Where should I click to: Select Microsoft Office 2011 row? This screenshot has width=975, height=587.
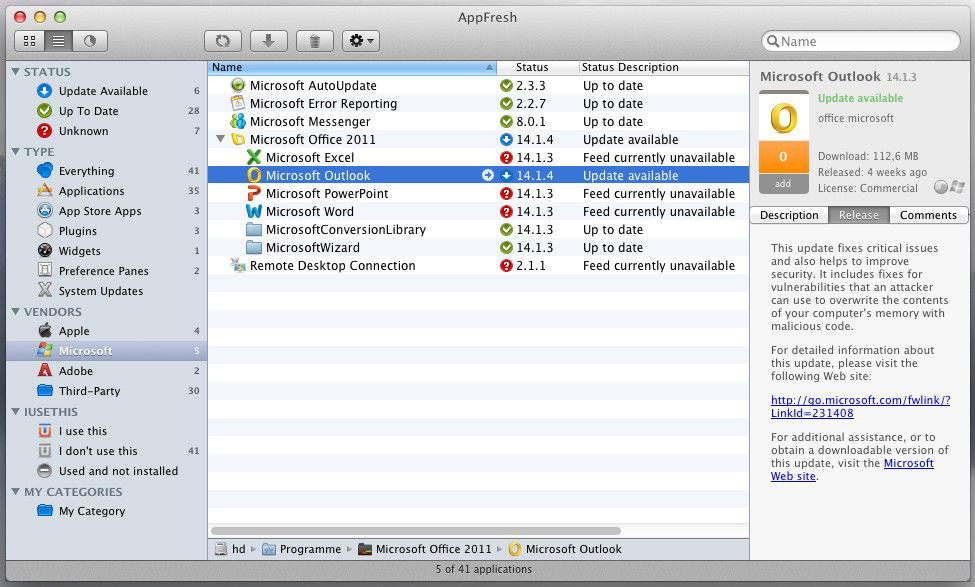(x=478, y=139)
